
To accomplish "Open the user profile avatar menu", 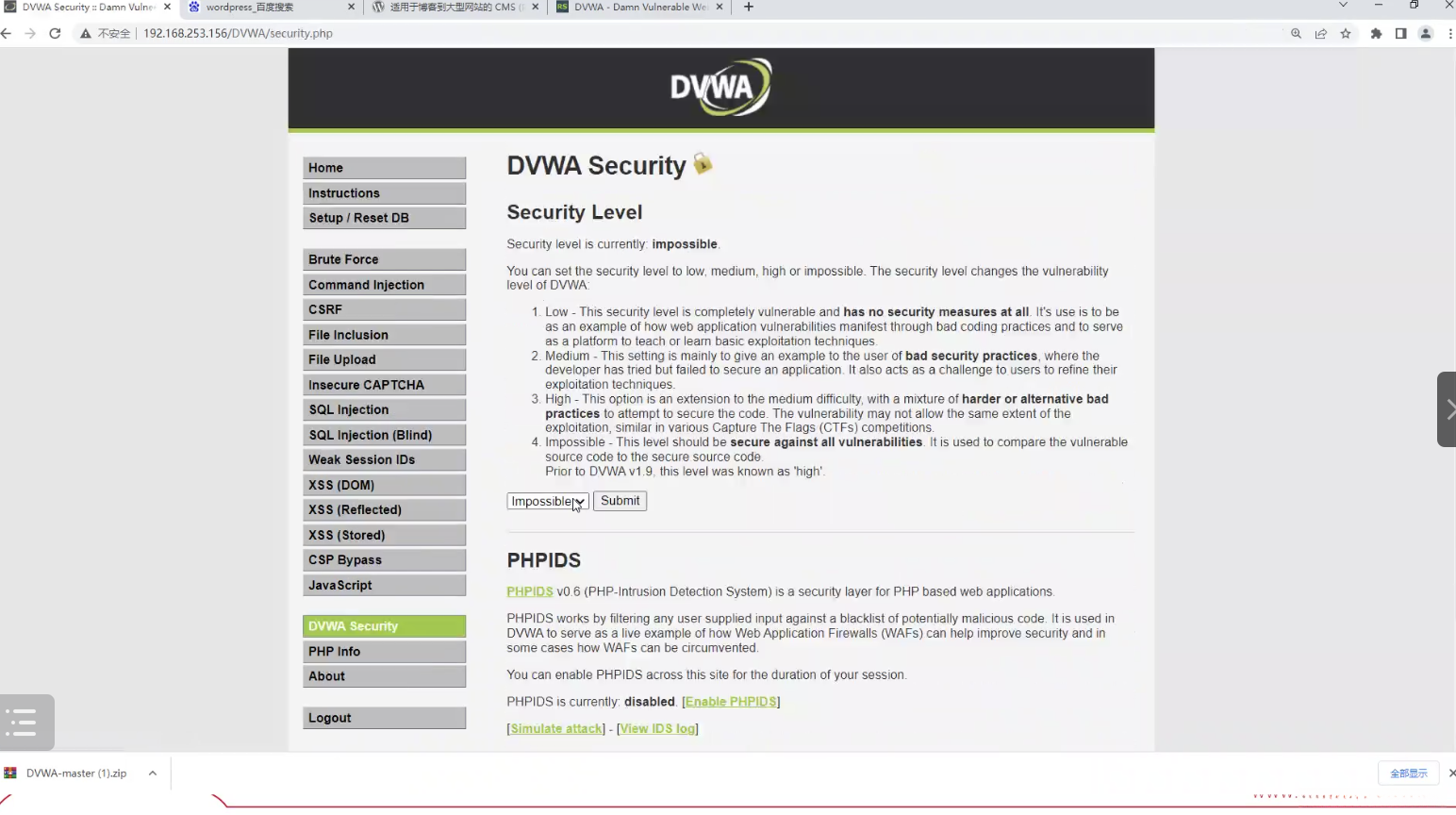I will (x=1426, y=33).
